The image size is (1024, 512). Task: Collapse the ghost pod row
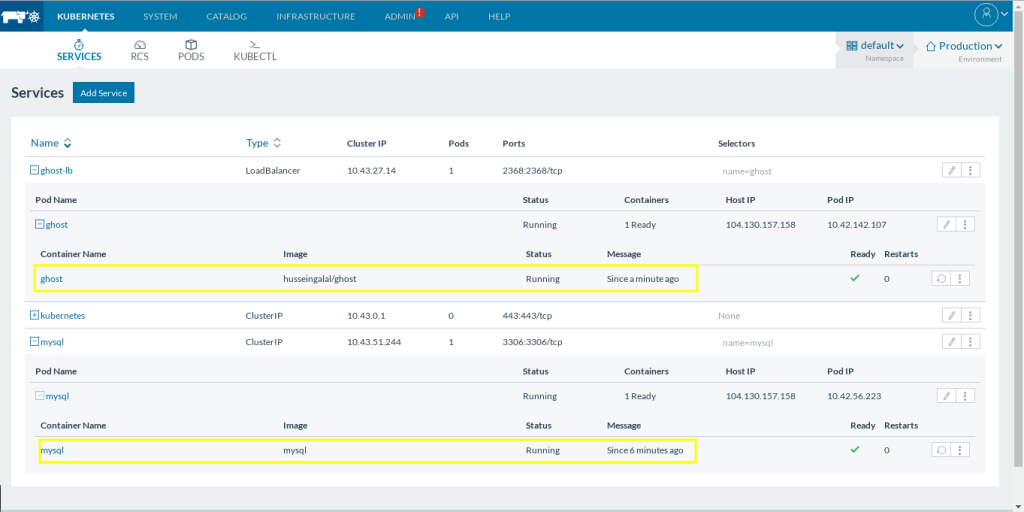tap(40, 225)
